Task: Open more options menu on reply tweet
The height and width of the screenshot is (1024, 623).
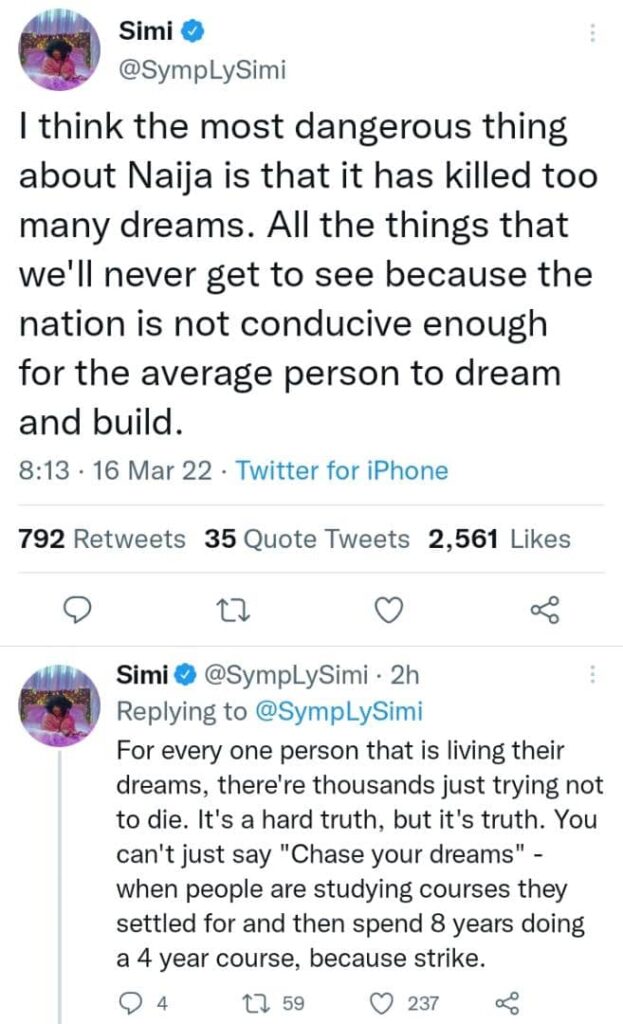Action: (593, 675)
